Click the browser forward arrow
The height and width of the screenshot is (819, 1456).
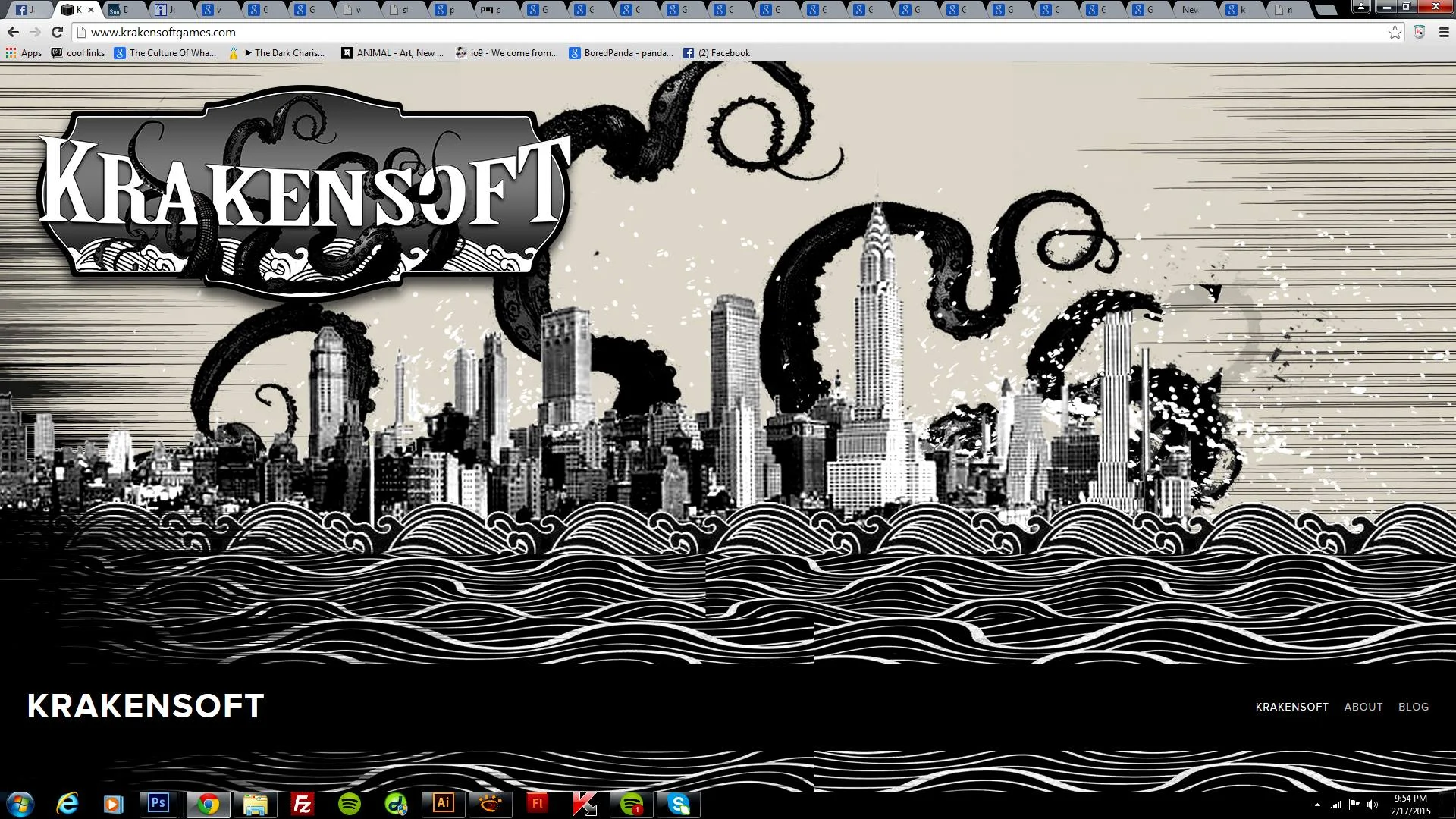[35, 32]
